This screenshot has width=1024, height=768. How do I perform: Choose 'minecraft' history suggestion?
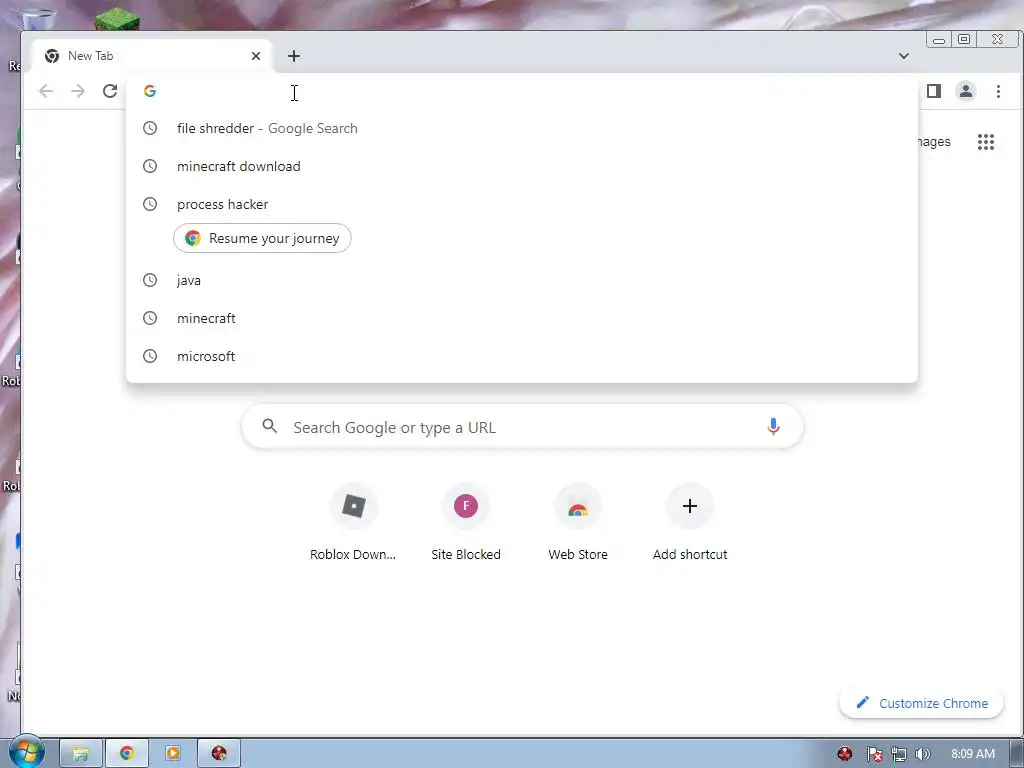coord(522,318)
